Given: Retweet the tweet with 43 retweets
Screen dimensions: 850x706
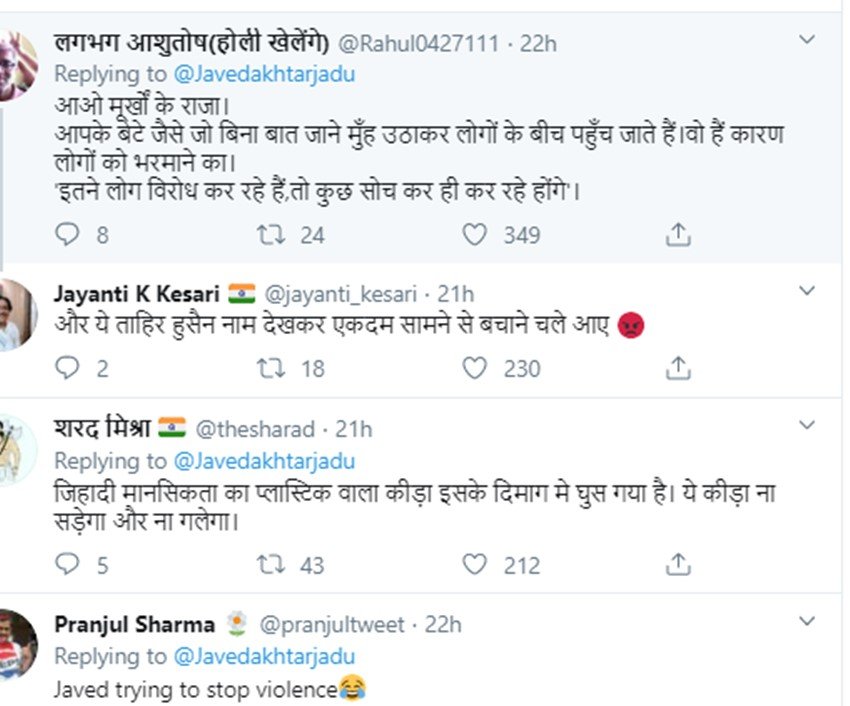Looking at the screenshot, I should [269, 566].
